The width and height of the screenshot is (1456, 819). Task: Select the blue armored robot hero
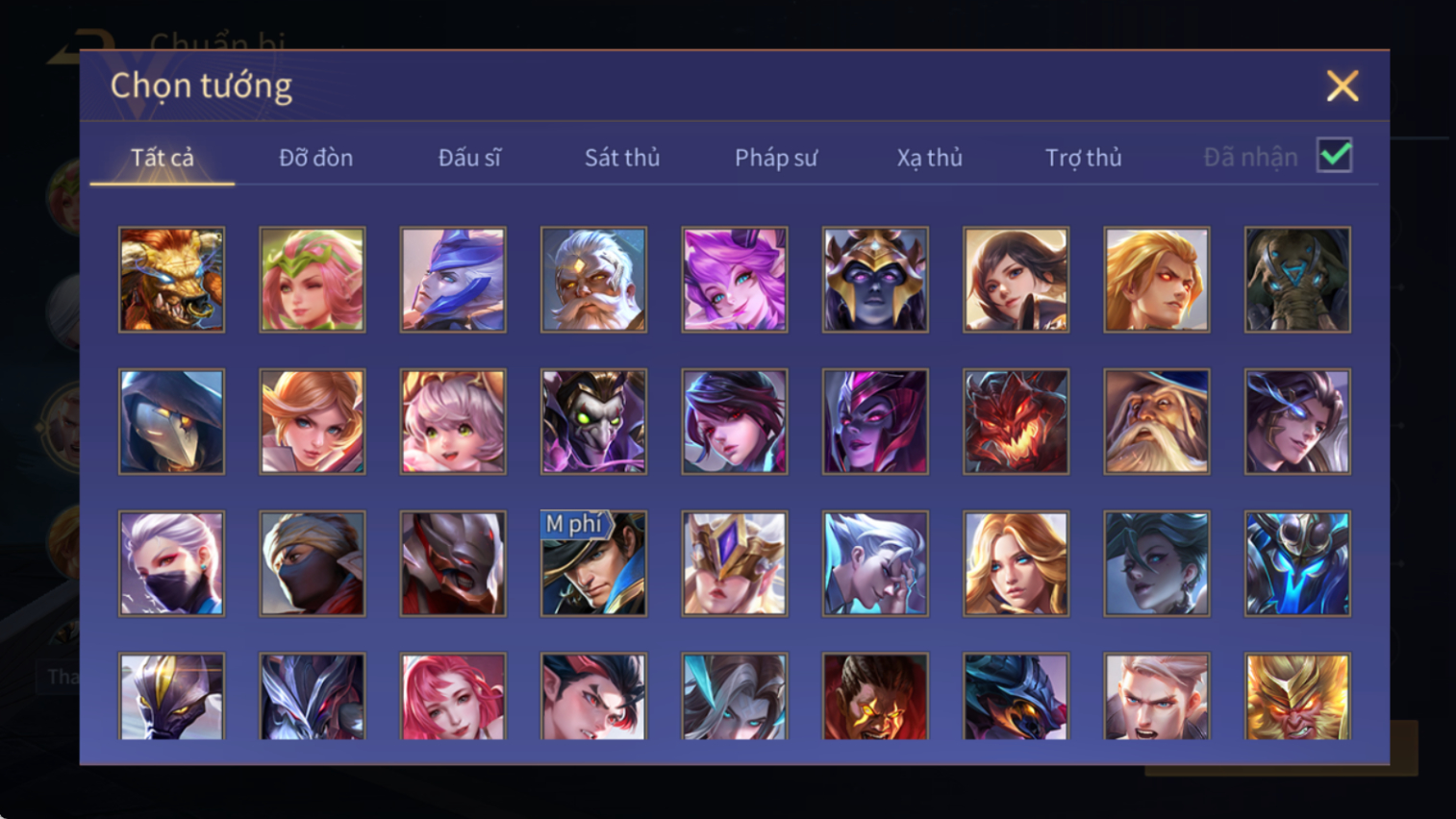(1297, 563)
